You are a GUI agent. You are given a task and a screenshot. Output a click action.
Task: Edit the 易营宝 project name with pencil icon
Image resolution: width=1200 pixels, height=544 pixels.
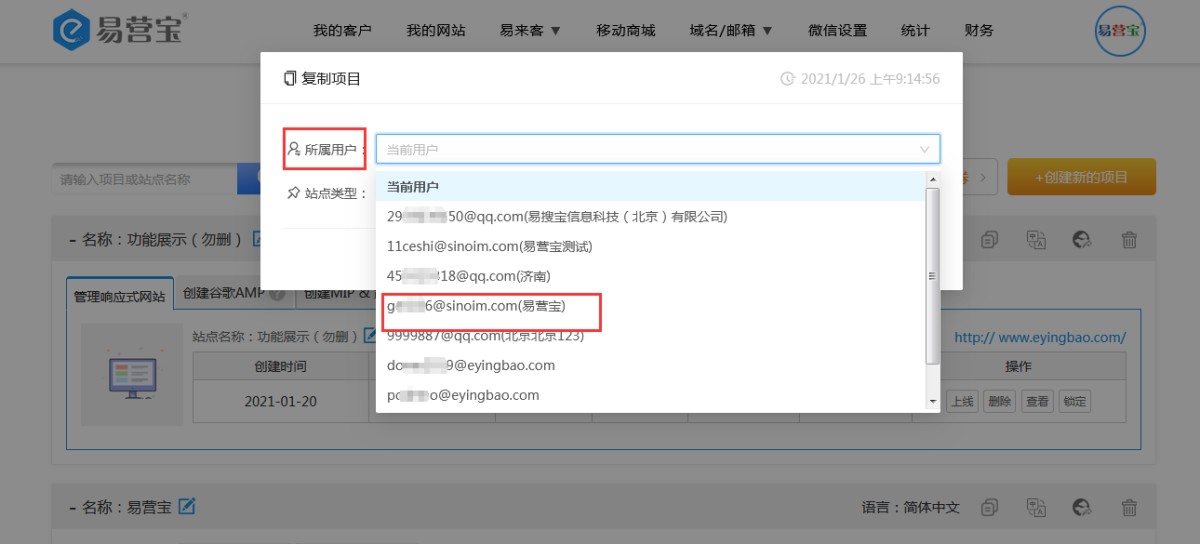186,507
